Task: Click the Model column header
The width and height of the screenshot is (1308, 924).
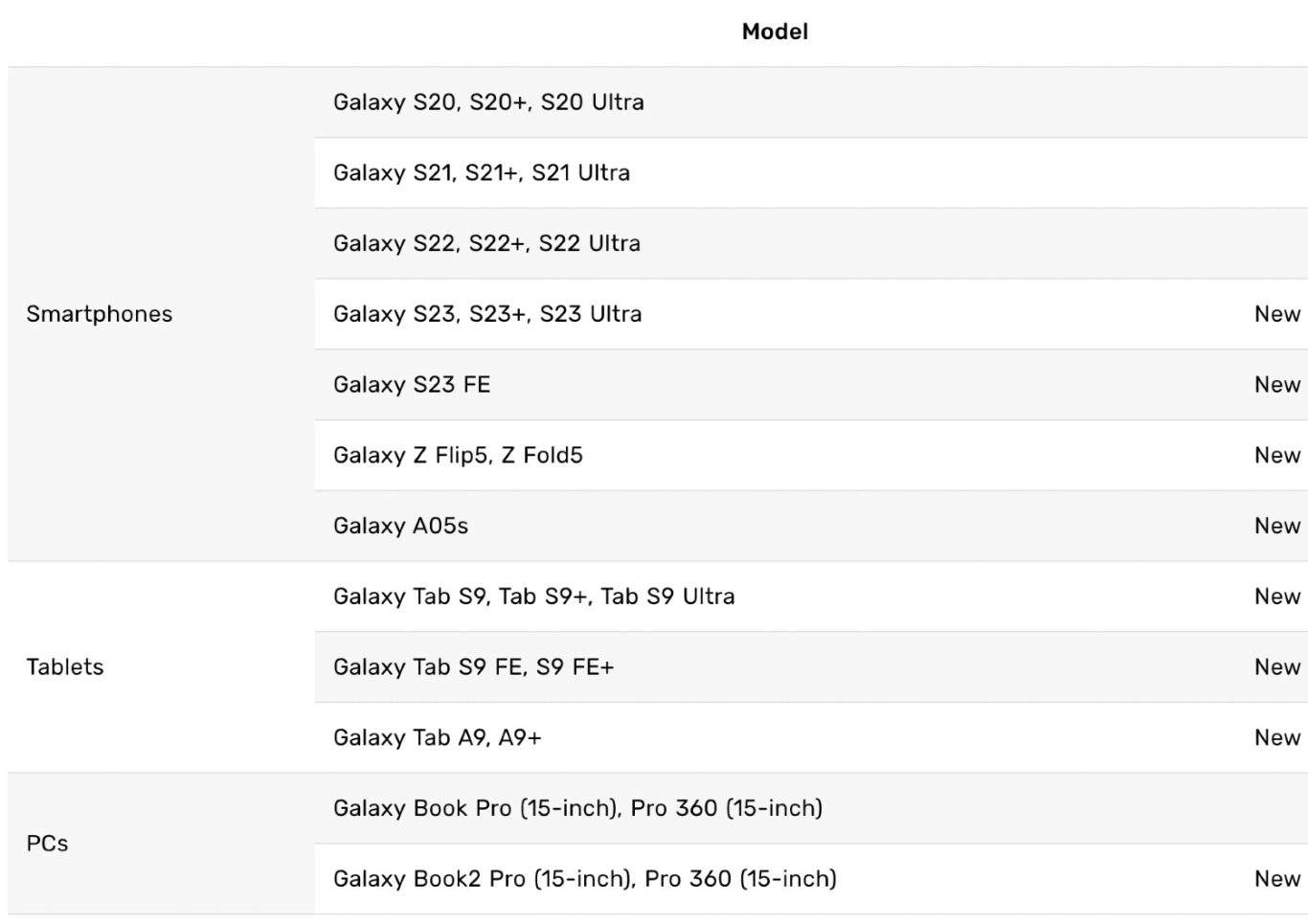Action: 775,32
